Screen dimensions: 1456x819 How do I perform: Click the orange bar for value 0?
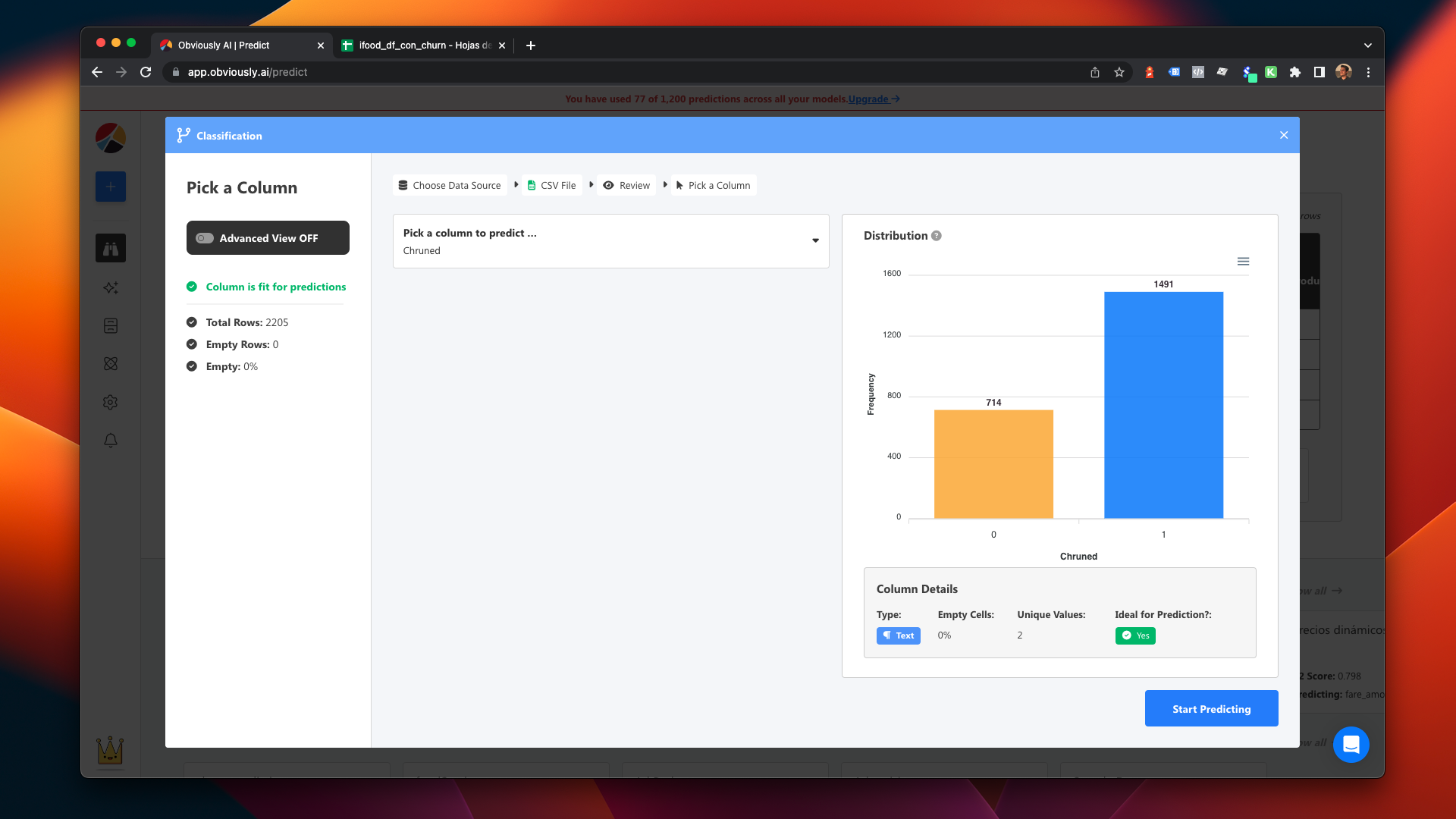993,464
